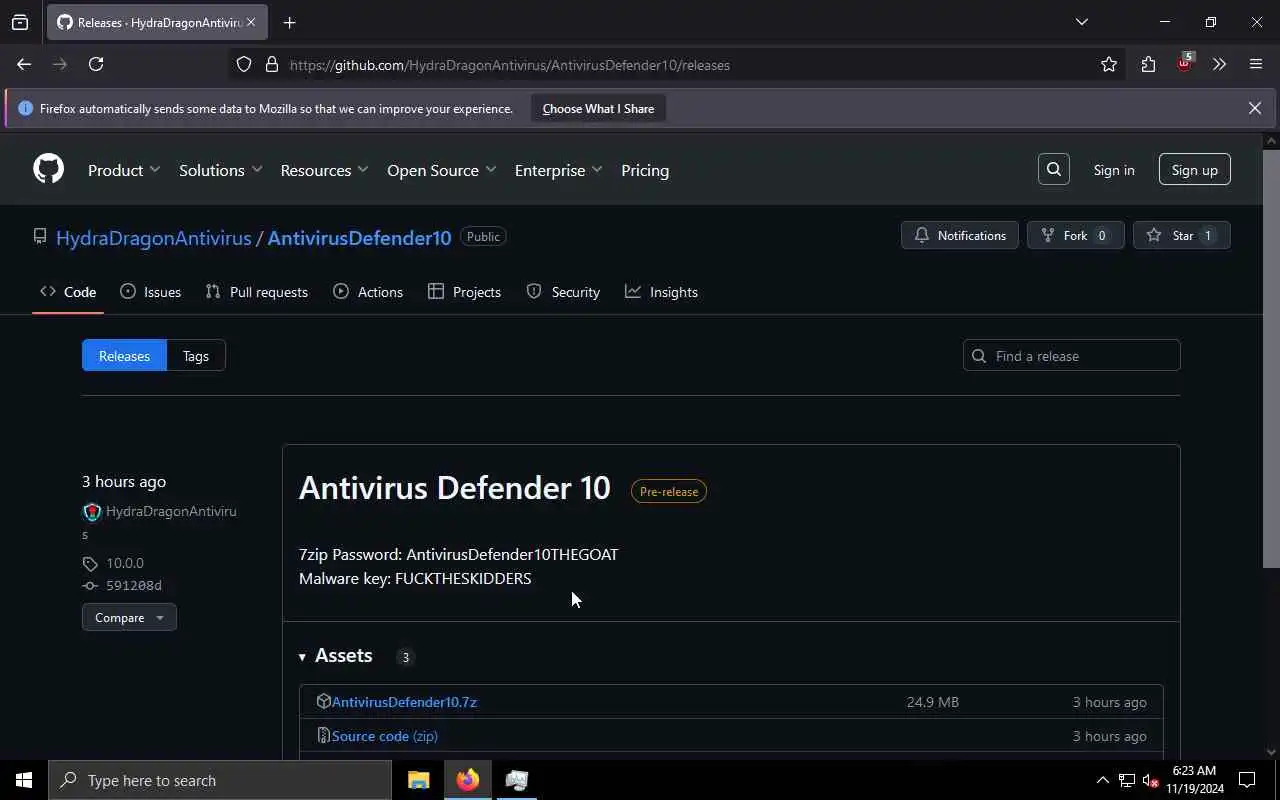
Task: Expand the Open Source menu
Action: pos(441,170)
